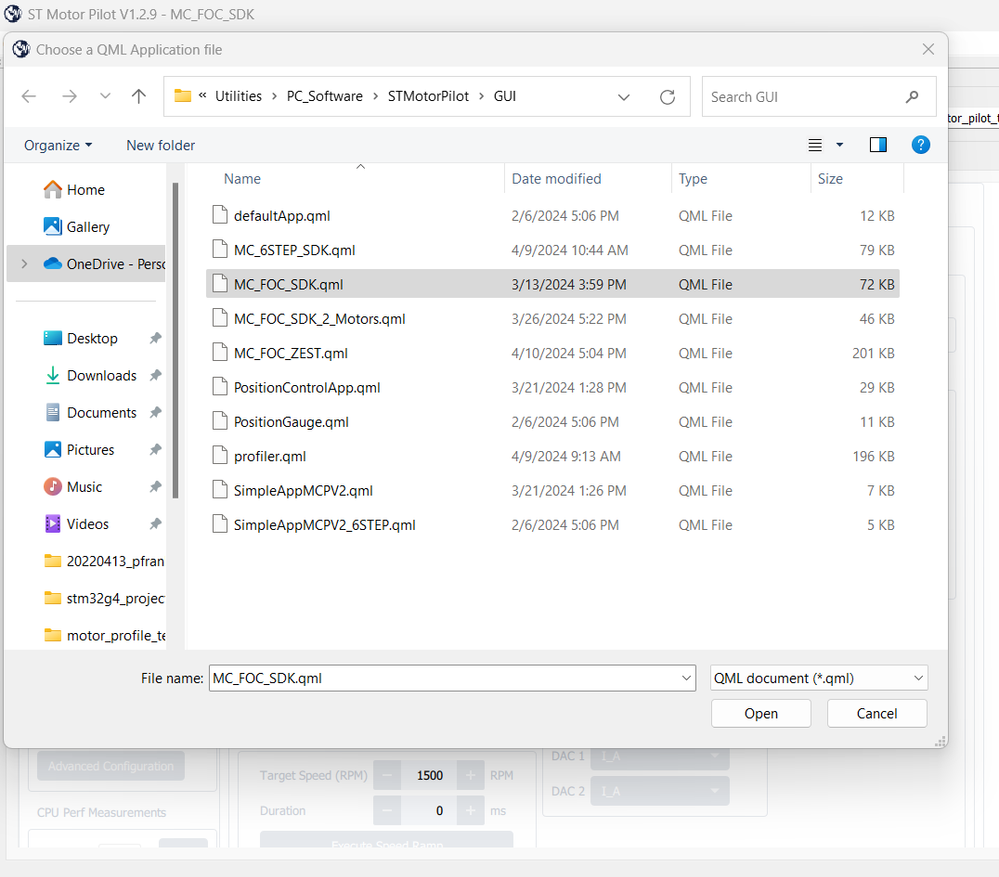Go forward with the right arrow
The image size is (999, 877).
[x=69, y=97]
